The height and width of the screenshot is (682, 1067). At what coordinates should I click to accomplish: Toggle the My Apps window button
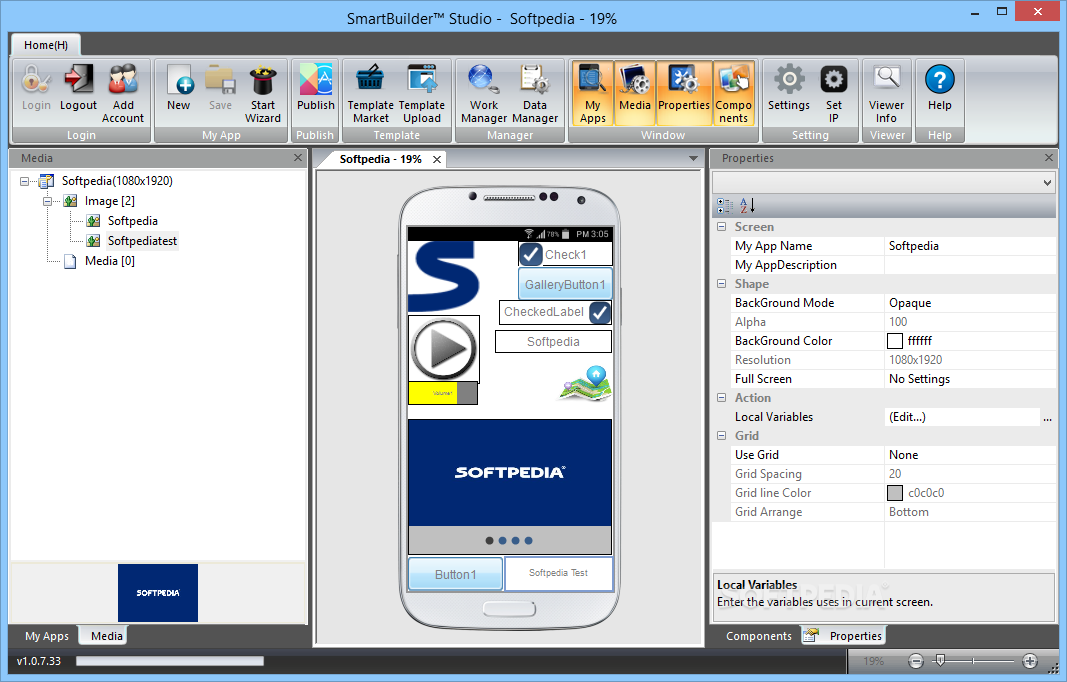pos(593,93)
